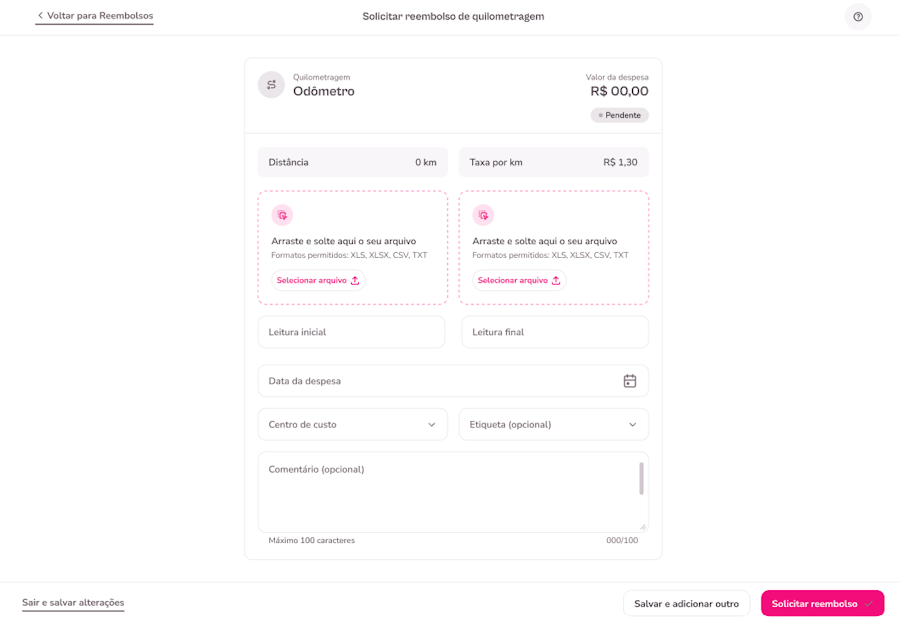Viewport: 900px width, 617px height.
Task: Open the help icon at top right
Action: click(857, 16)
